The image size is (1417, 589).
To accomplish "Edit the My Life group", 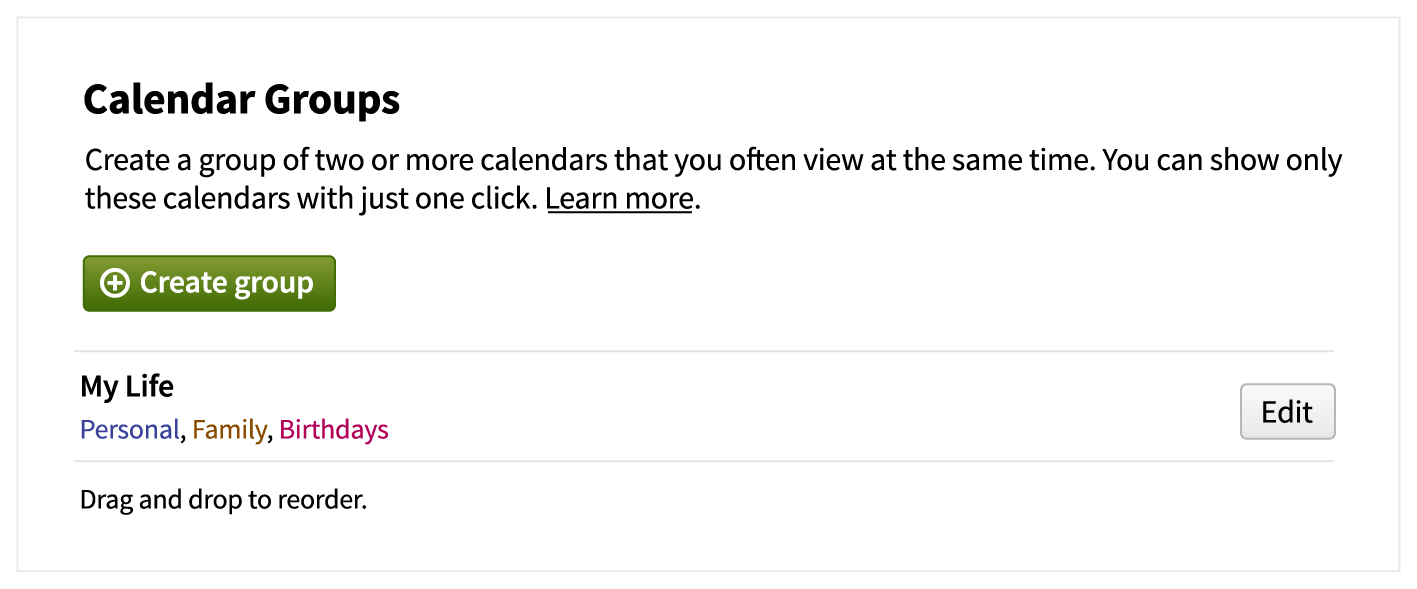I will tap(1287, 411).
